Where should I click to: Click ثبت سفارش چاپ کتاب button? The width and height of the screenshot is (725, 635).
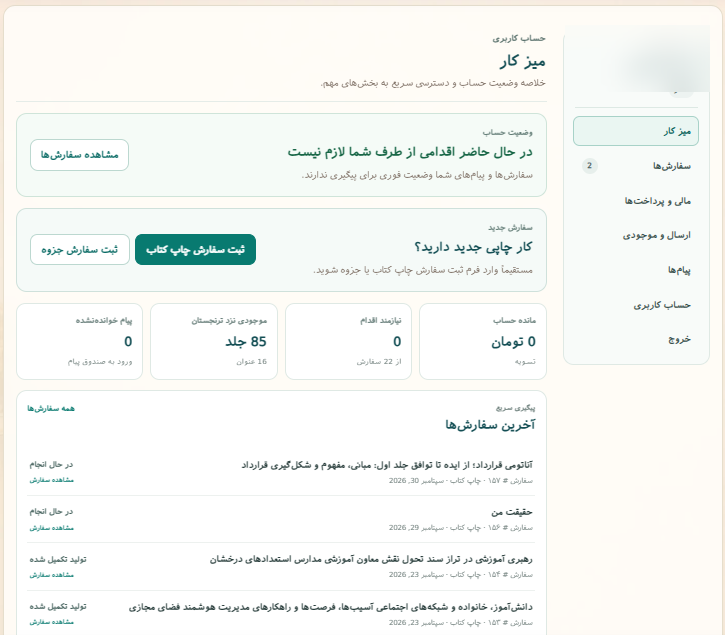tap(195, 250)
